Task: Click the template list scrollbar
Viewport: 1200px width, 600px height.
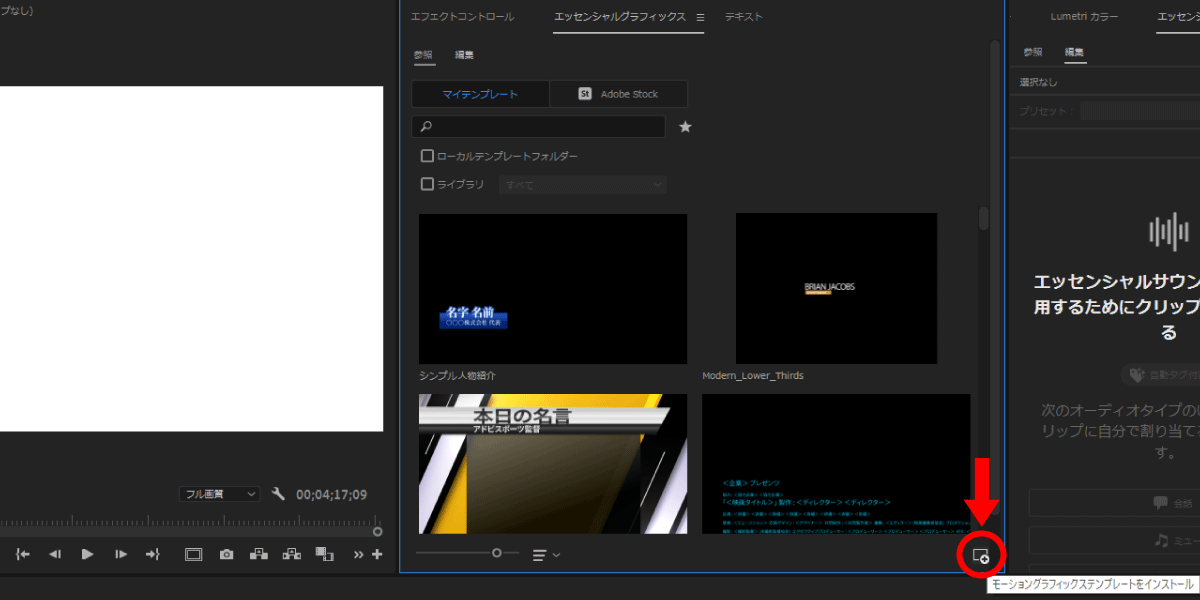Action: coord(984,218)
